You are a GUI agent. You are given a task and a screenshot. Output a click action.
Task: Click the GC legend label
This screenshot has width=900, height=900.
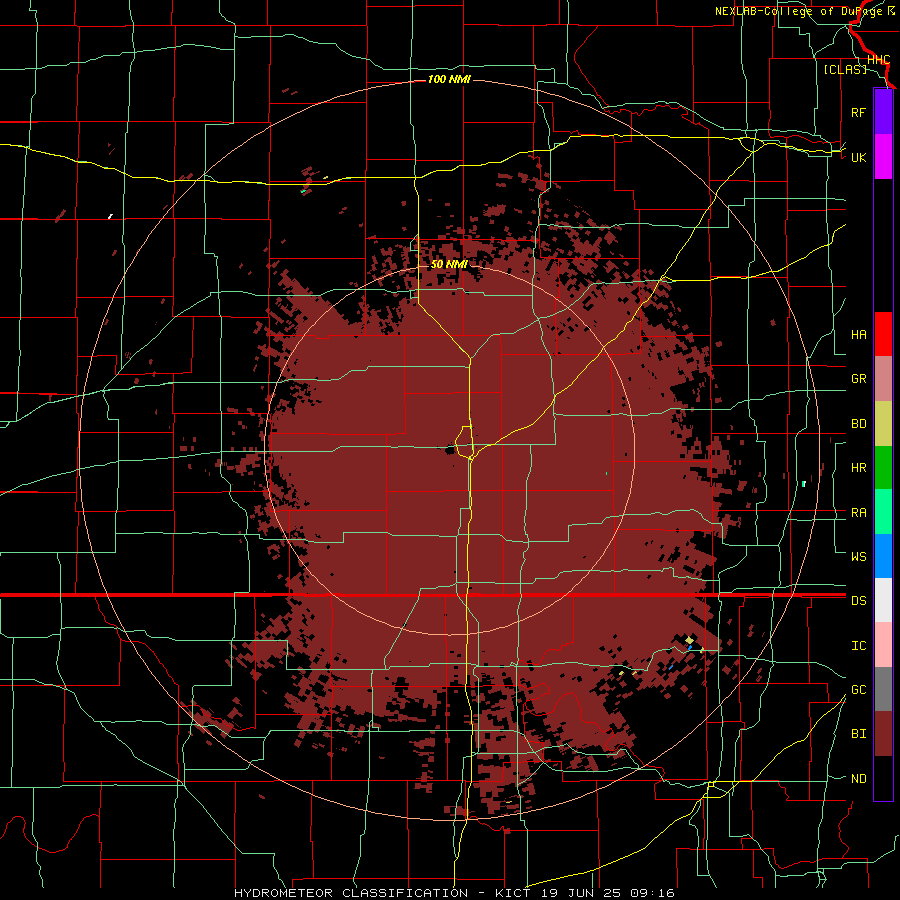(858, 690)
